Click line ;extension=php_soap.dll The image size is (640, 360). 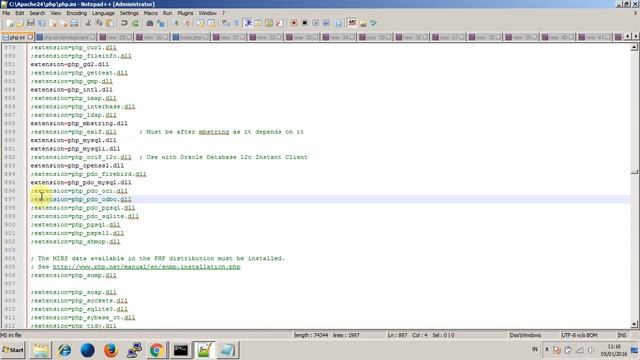click(x=73, y=292)
